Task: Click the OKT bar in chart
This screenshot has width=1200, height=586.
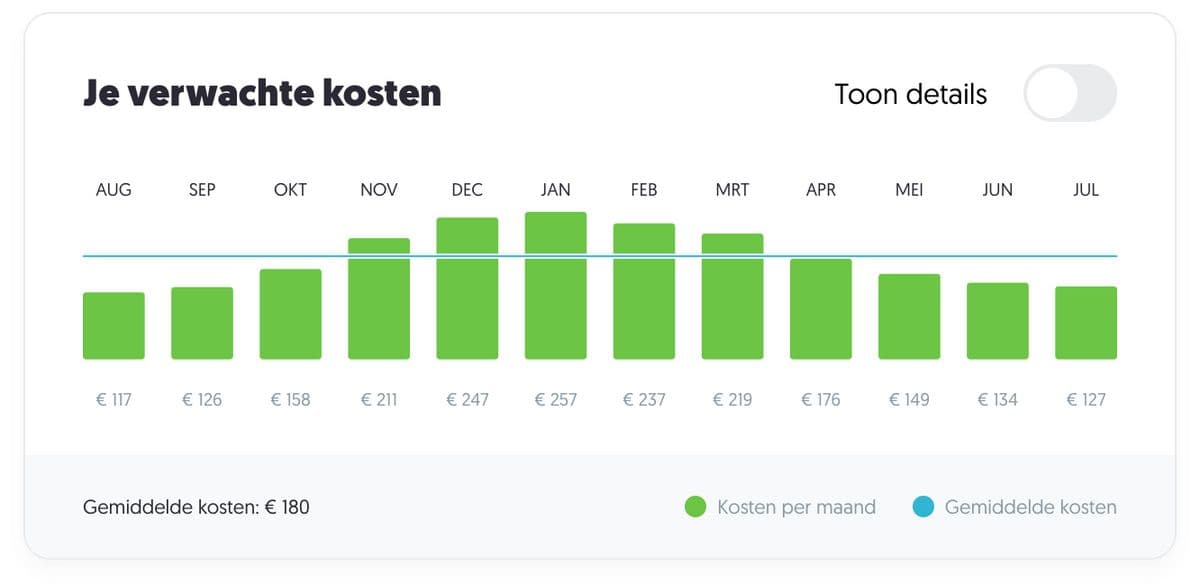Action: (x=290, y=315)
